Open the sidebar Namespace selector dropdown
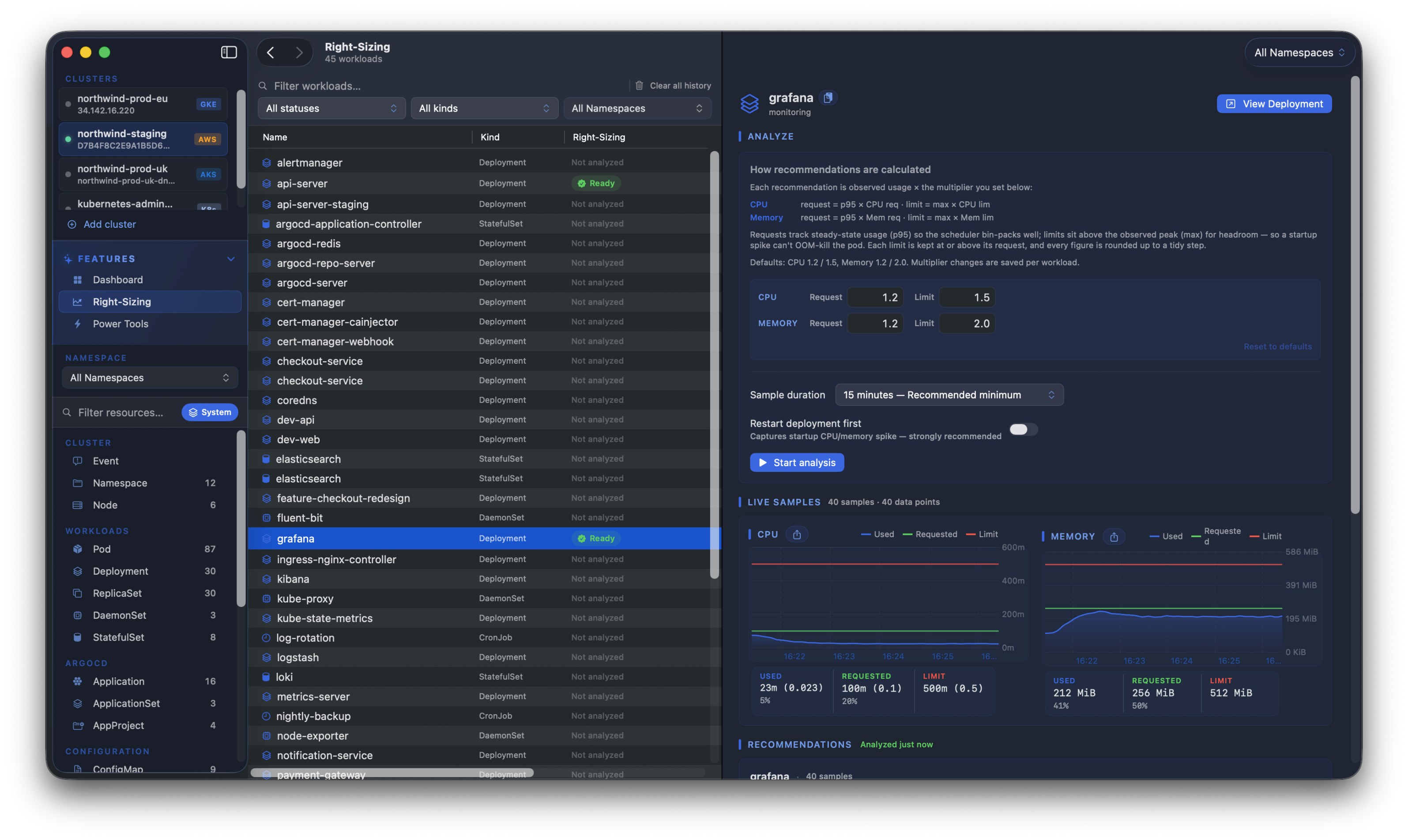Viewport: 1408px width, 840px height. click(x=149, y=377)
